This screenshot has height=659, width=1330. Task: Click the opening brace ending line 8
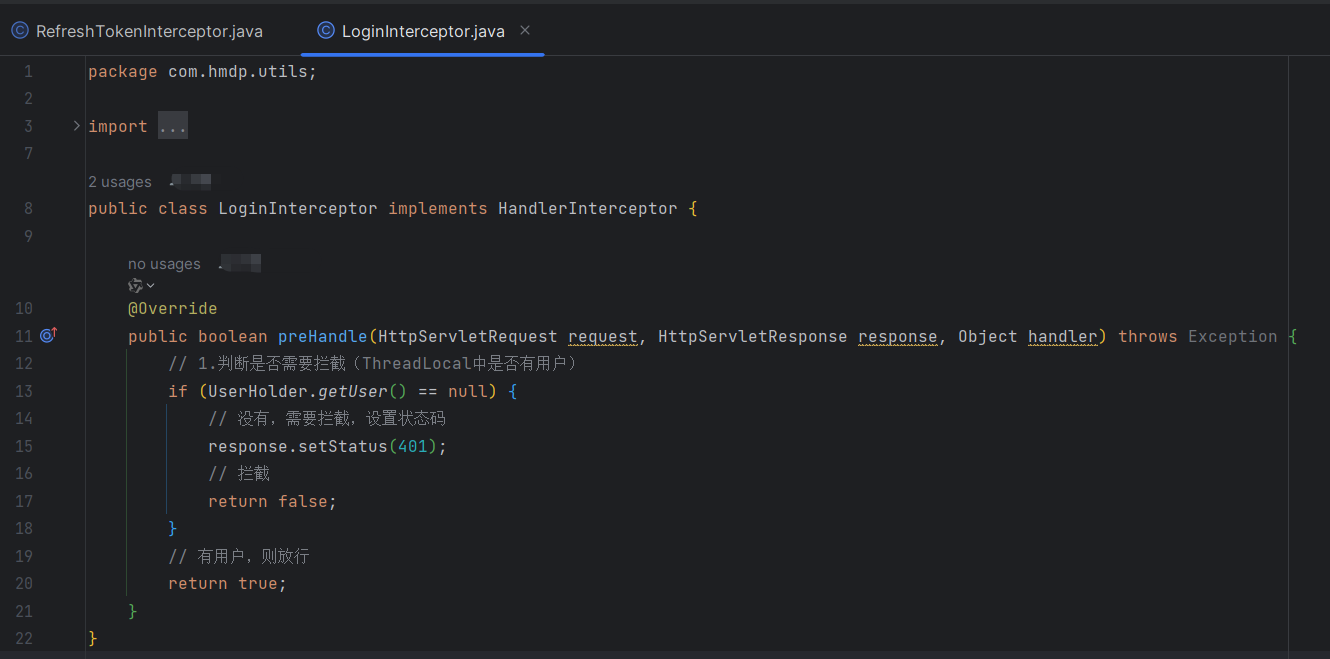[x=693, y=209]
